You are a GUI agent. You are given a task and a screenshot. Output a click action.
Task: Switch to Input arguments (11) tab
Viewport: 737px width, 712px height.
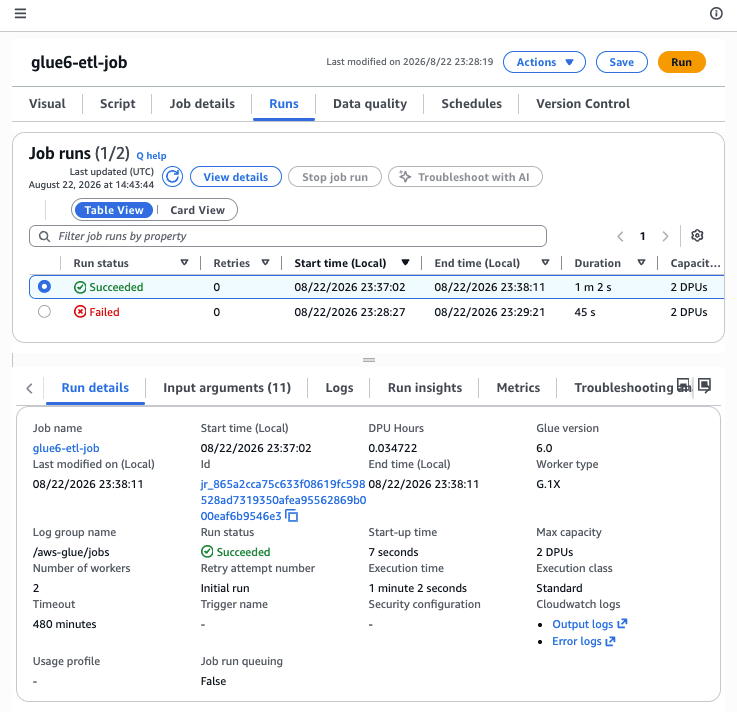click(227, 388)
